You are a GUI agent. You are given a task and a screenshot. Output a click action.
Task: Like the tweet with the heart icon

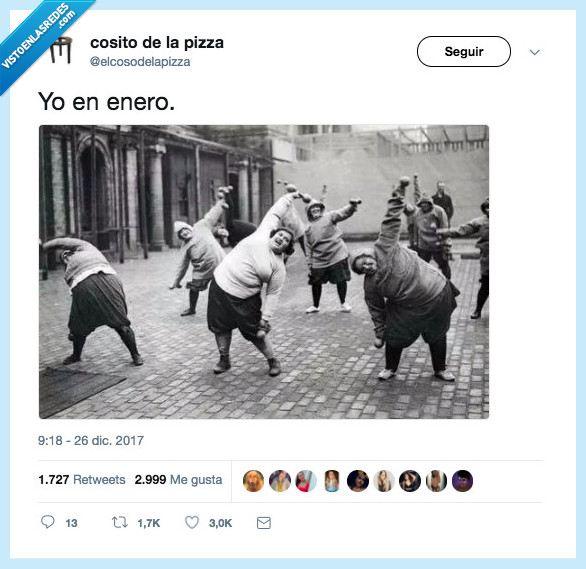[x=192, y=522]
